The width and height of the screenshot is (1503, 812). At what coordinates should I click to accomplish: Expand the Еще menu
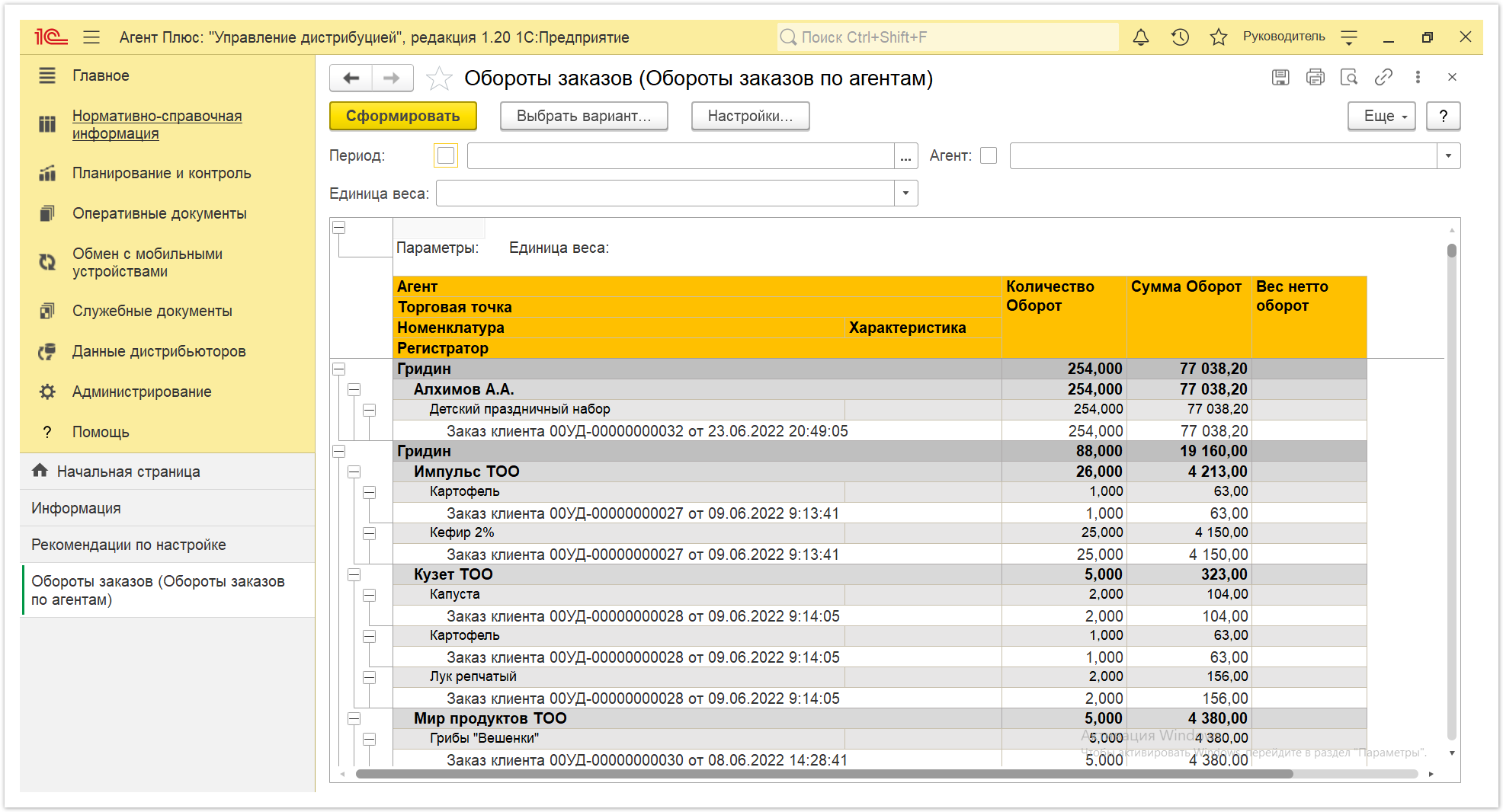tap(1381, 116)
